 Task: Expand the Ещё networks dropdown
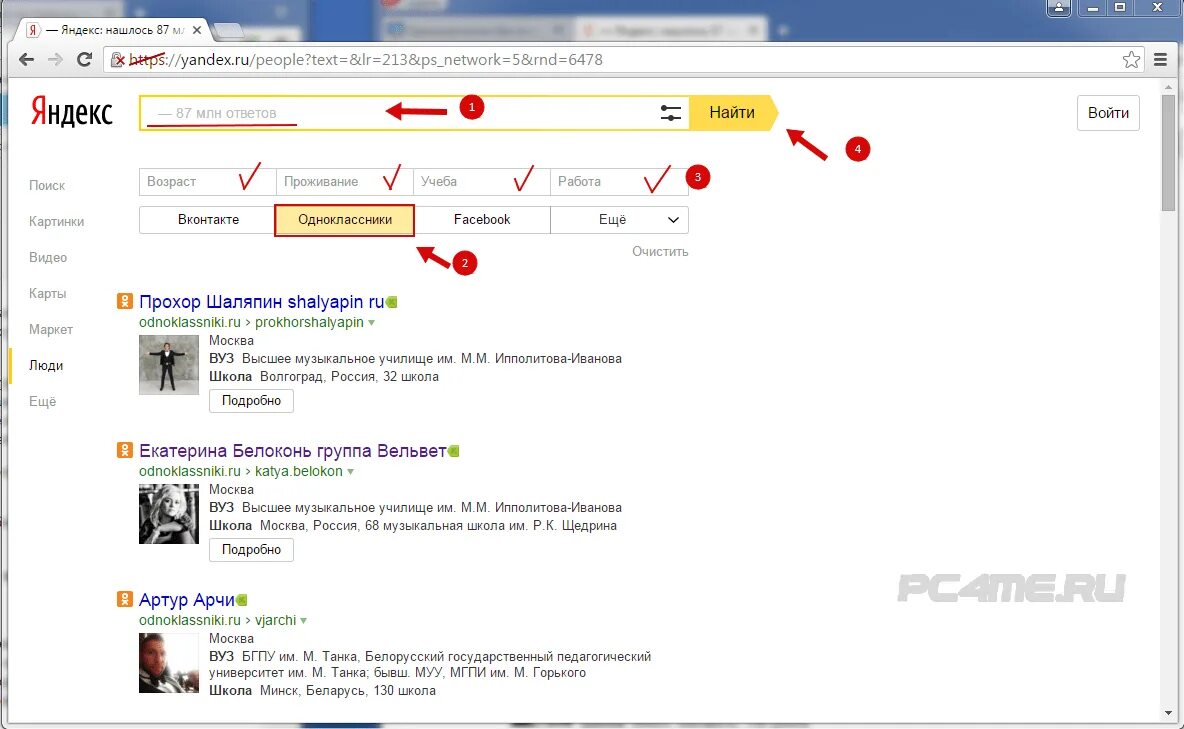point(619,220)
